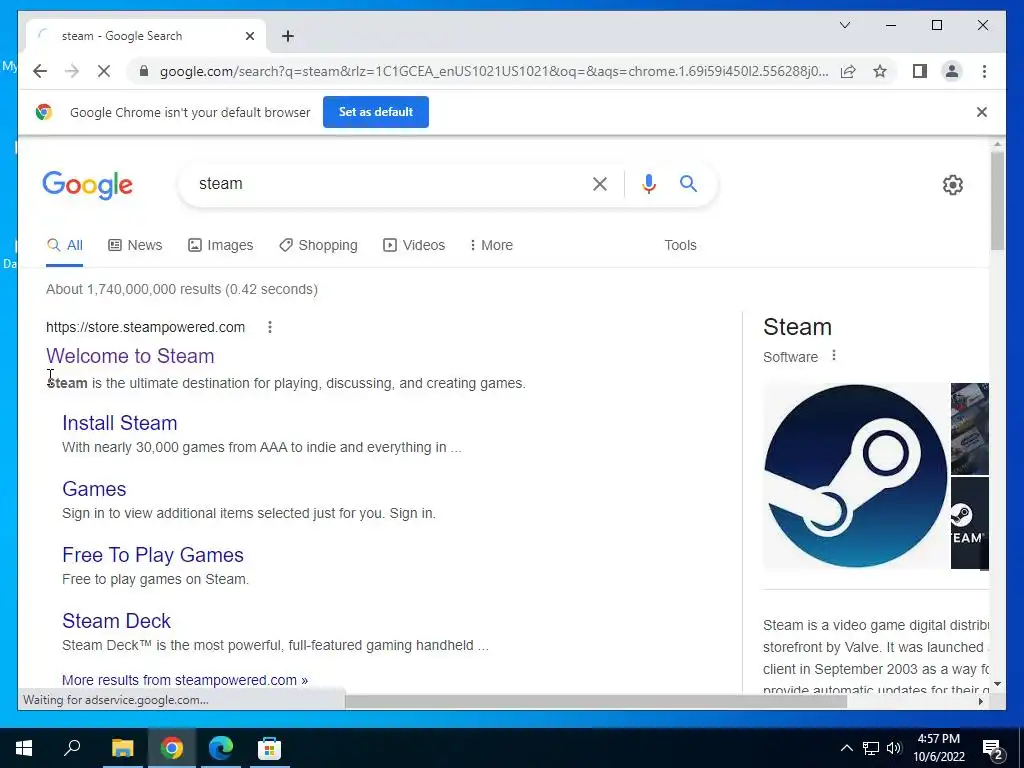Switch to the Images tab
The image size is (1024, 768).
(221, 246)
